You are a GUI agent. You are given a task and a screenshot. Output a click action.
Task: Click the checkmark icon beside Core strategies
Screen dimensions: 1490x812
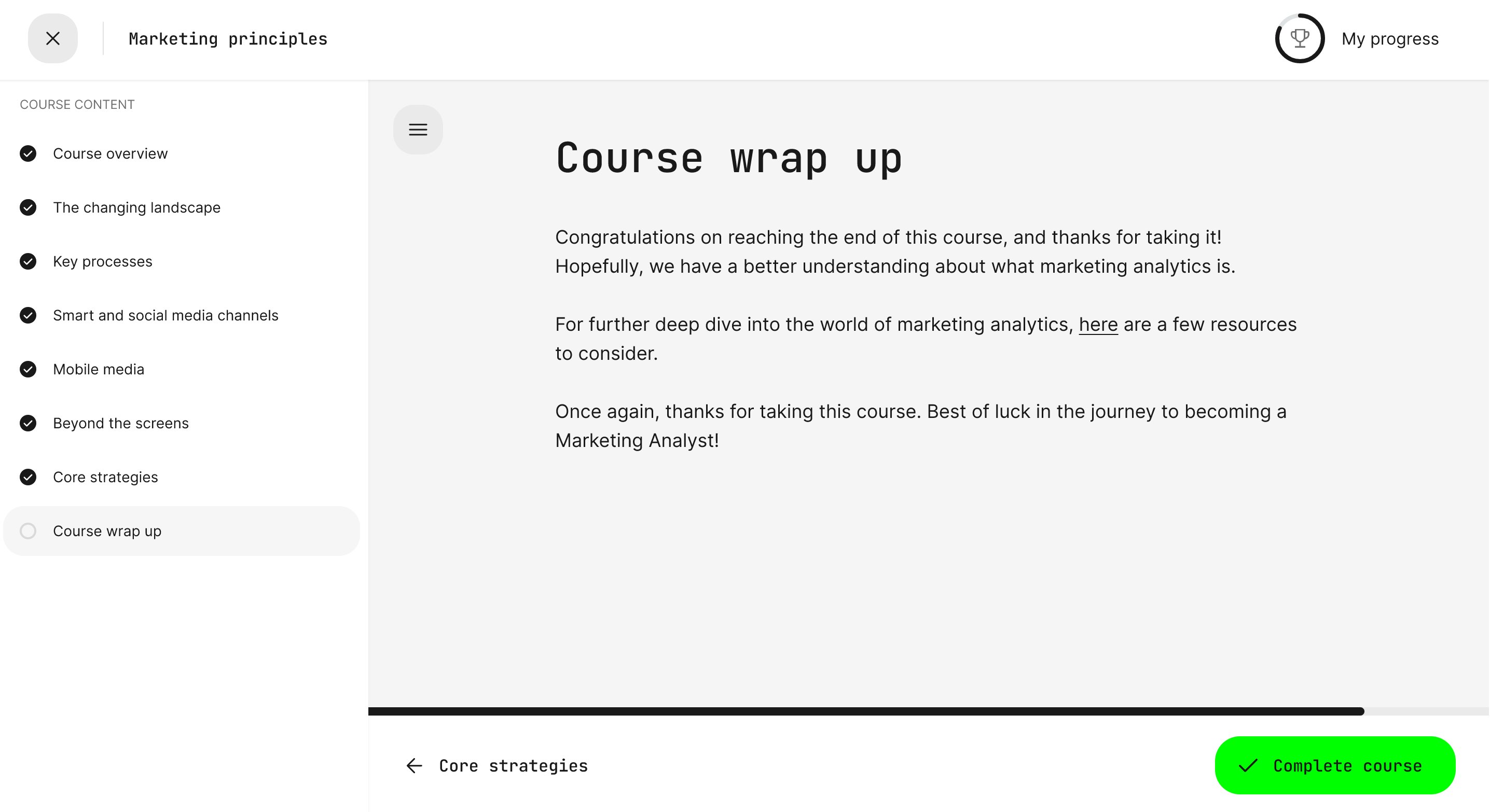point(28,478)
